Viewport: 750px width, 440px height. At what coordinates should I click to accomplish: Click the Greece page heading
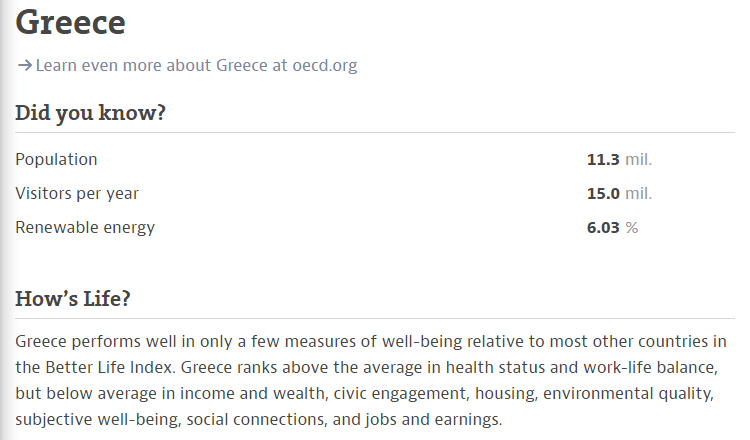70,22
